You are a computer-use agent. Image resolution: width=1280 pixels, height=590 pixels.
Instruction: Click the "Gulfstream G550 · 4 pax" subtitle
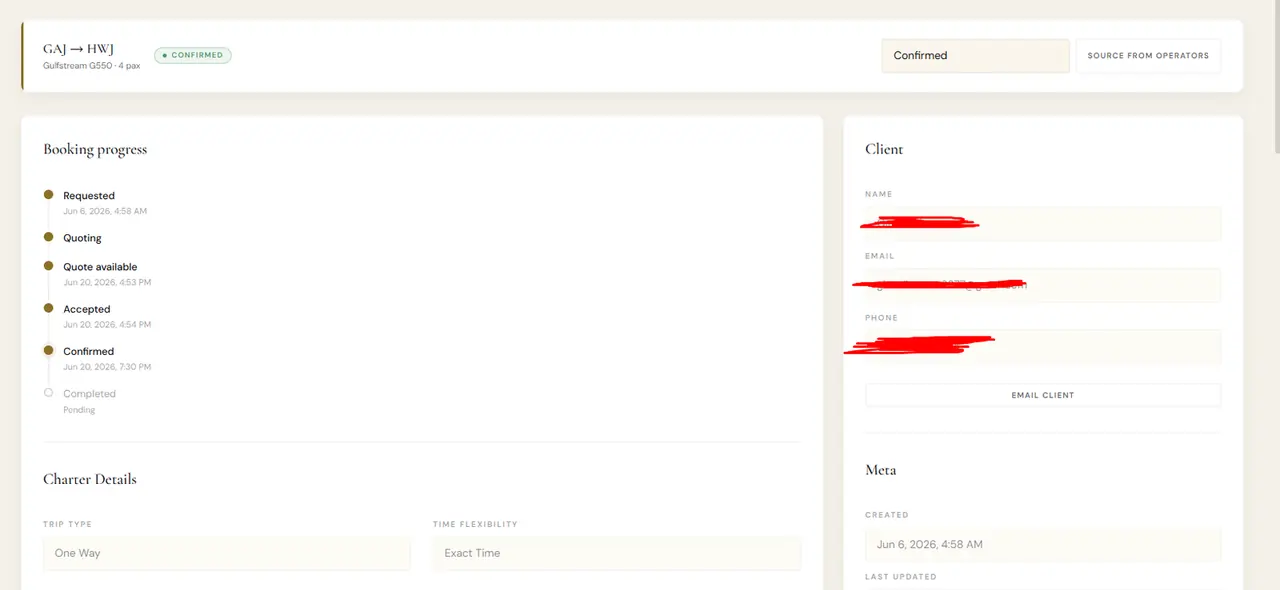click(91, 66)
